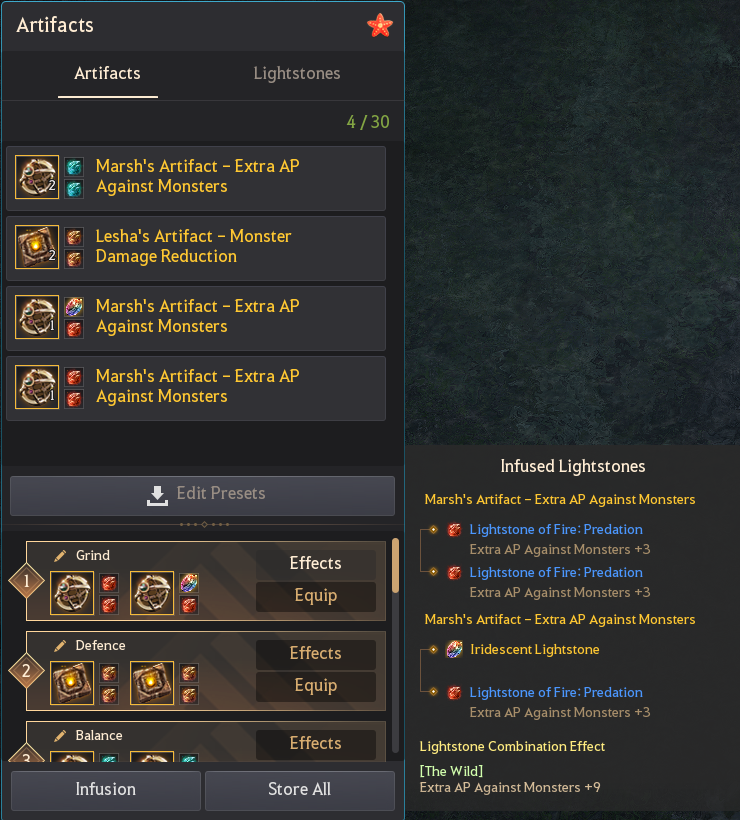Equip the Grind preset
The width and height of the screenshot is (740, 820).
(315, 596)
